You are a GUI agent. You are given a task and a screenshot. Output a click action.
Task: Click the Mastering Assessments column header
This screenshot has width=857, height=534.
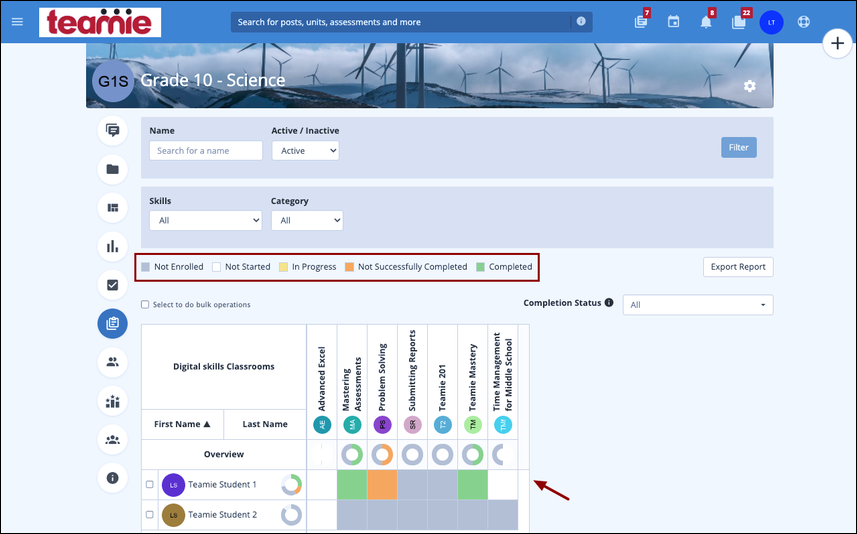click(352, 384)
